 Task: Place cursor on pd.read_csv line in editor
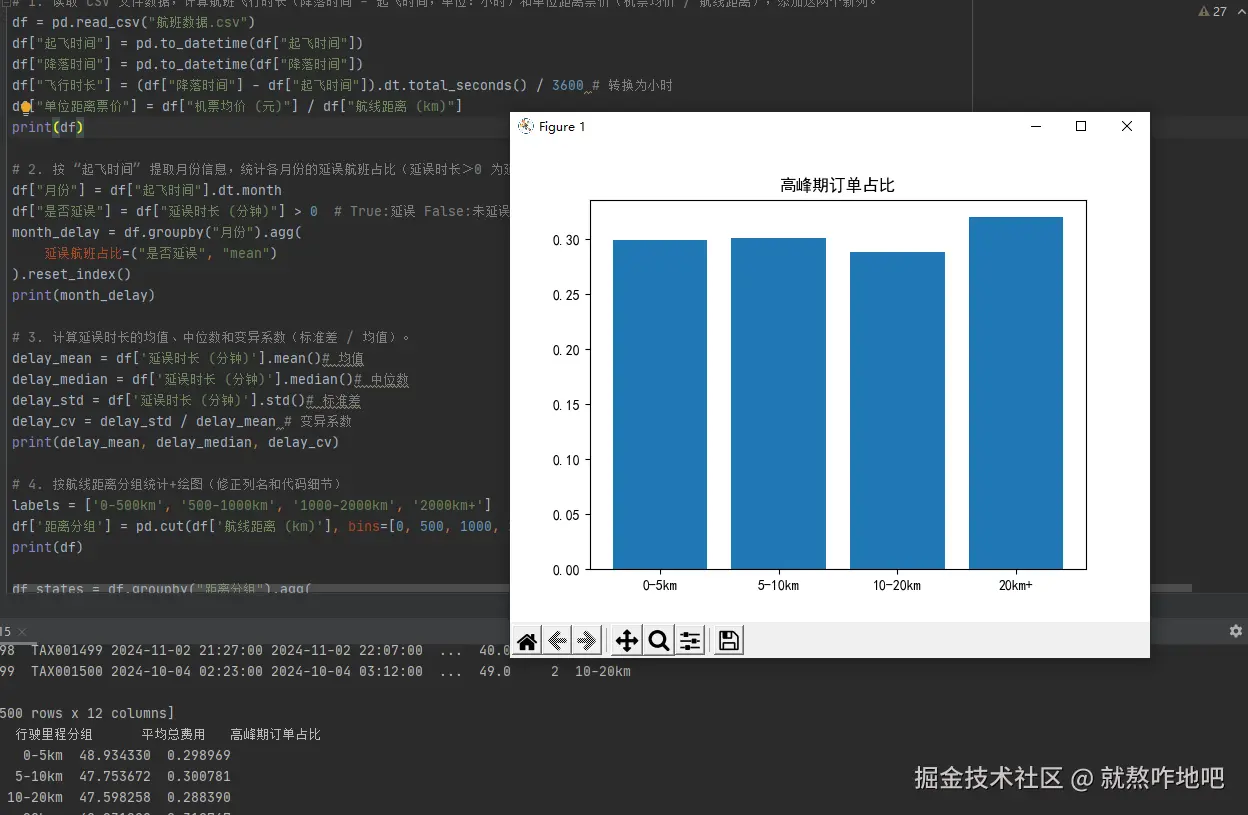[x=134, y=22]
